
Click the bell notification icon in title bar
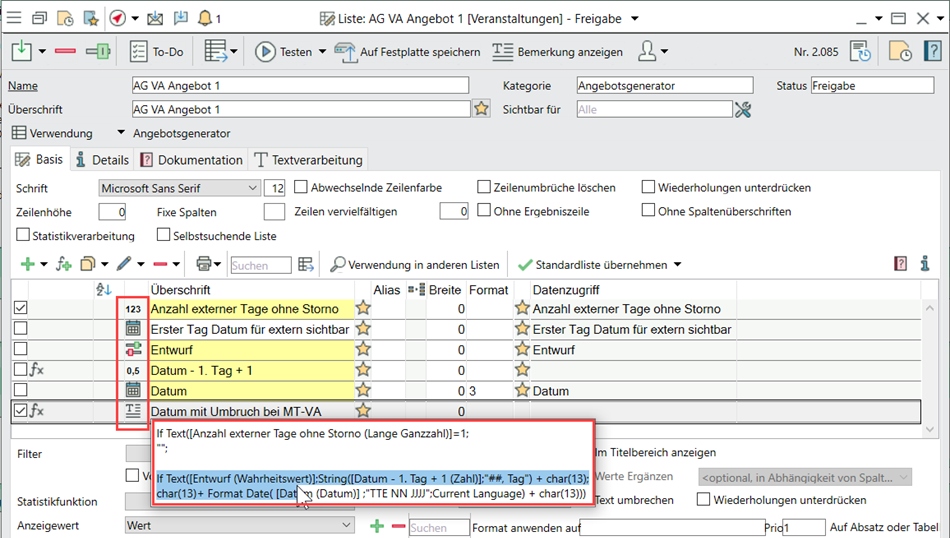click(205, 18)
